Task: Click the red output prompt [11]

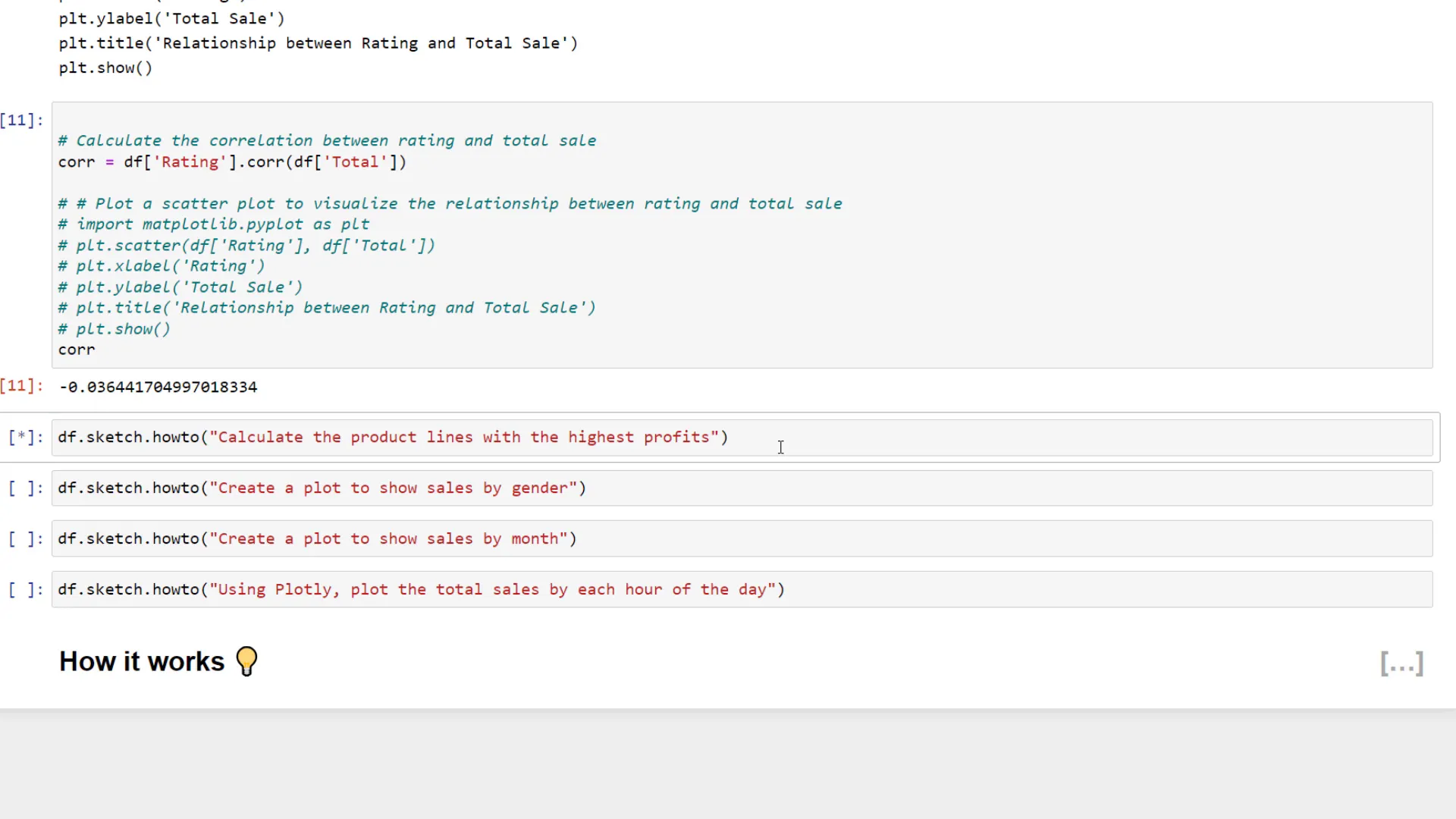Action: [21, 386]
